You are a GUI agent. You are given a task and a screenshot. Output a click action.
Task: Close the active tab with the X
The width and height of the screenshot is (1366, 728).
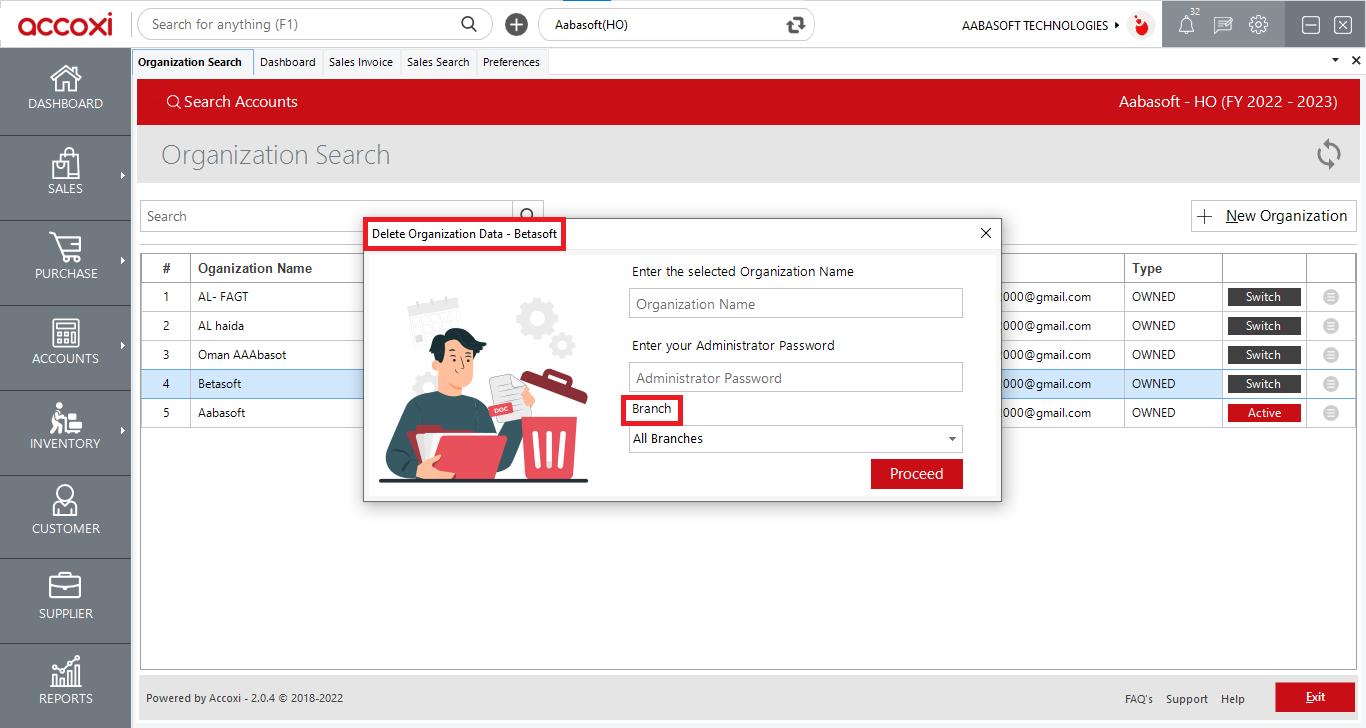1356,61
